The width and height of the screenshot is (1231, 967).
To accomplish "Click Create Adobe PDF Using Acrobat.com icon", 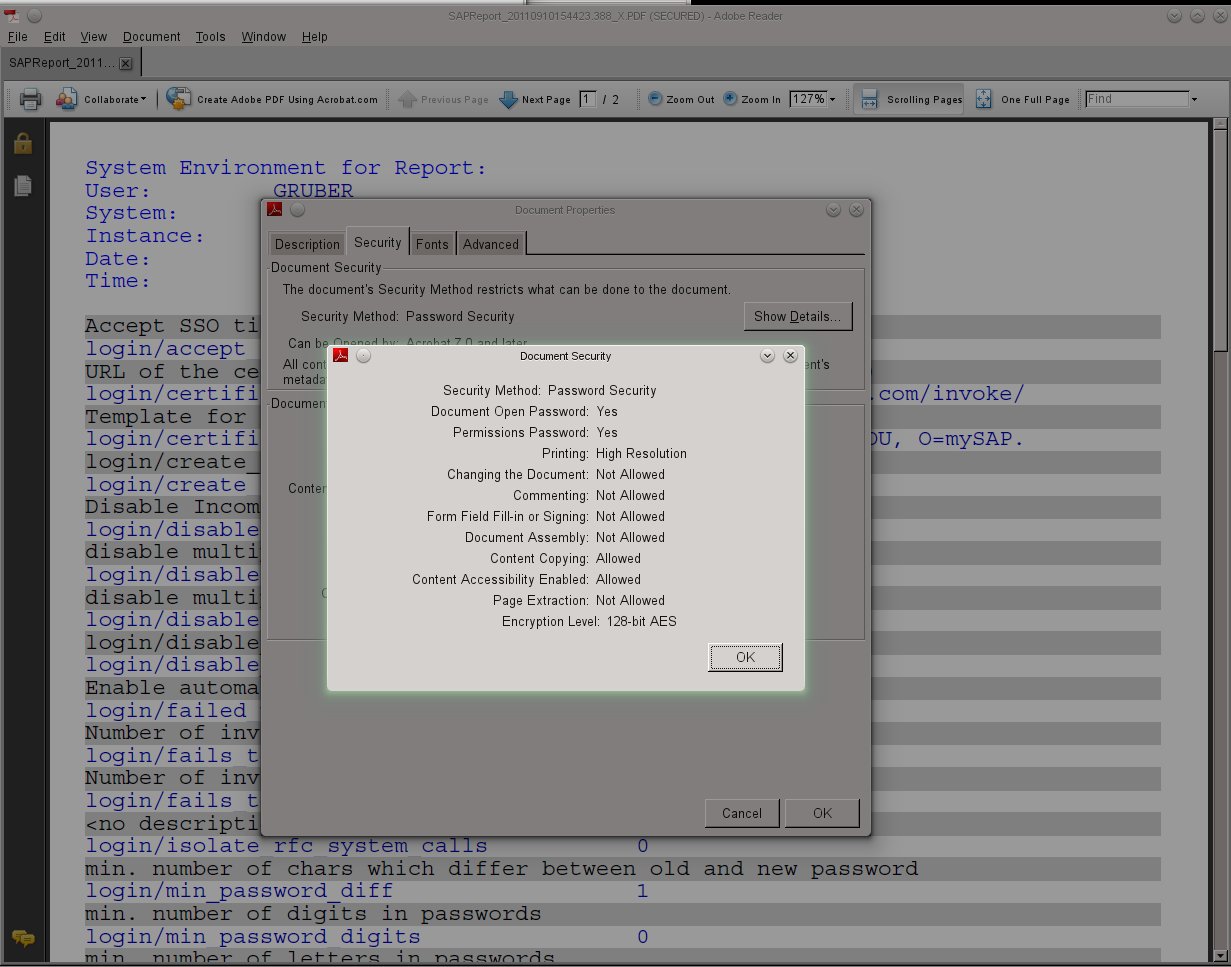I will click(179, 99).
